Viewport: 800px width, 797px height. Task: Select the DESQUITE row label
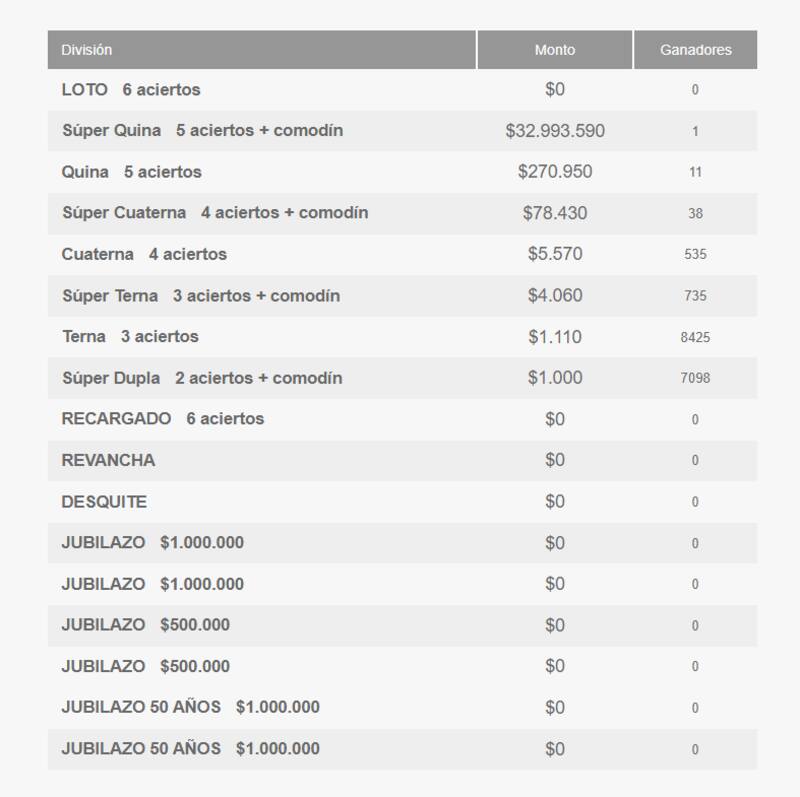pos(104,502)
